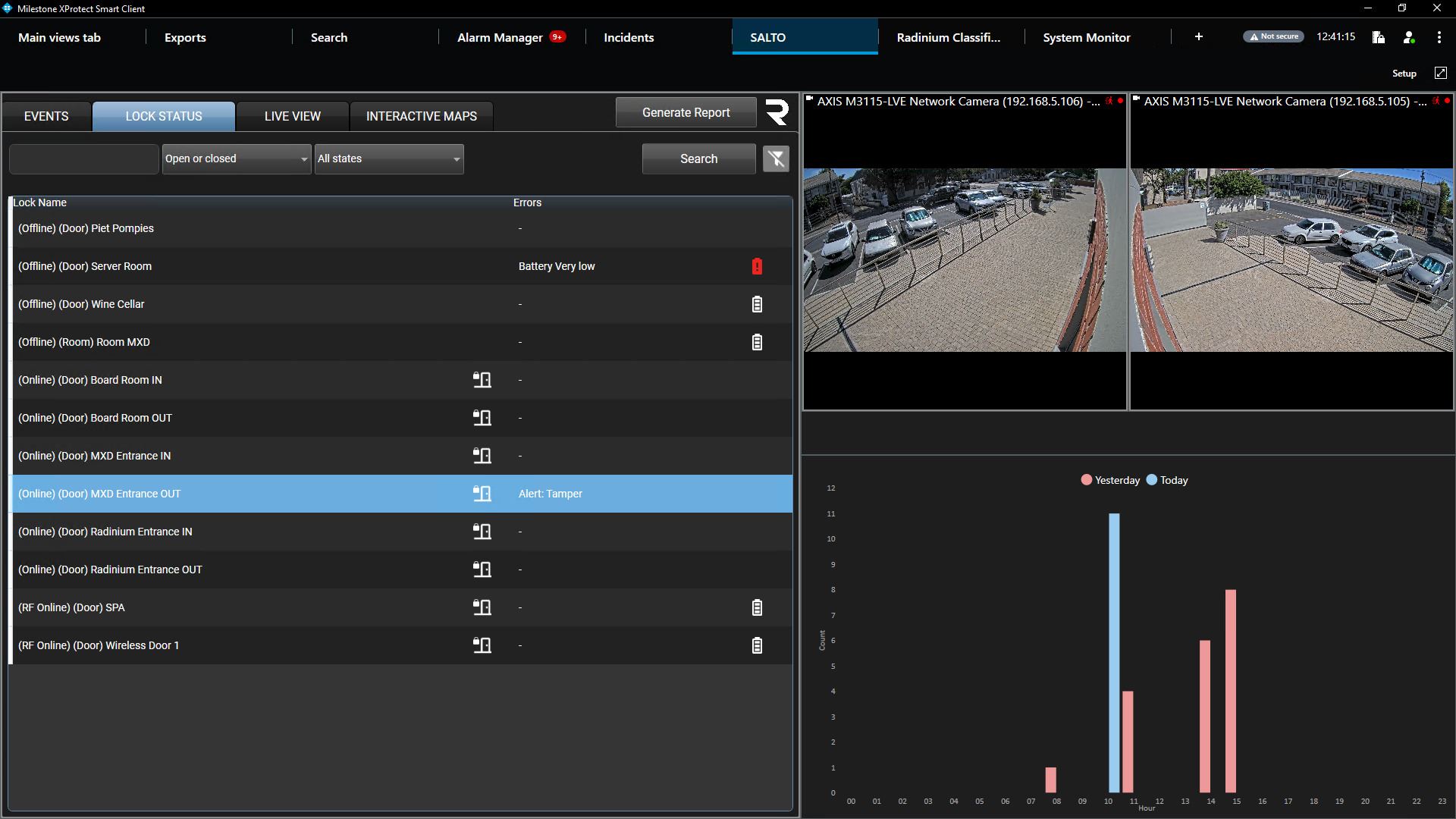Add a new tab with plus button
The width and height of the screenshot is (1456, 819).
pyautogui.click(x=1198, y=36)
